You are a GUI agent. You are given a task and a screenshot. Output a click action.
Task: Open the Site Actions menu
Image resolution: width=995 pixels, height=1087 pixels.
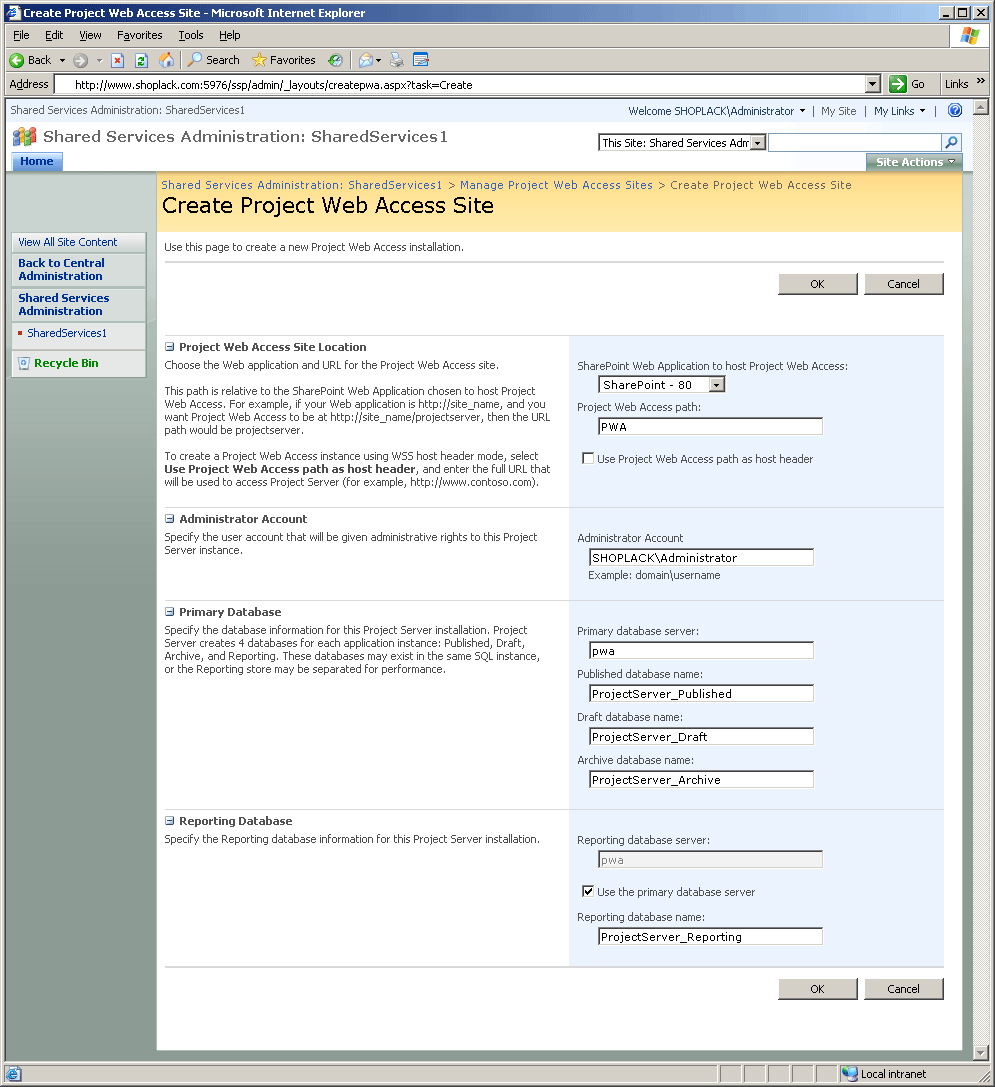pyautogui.click(x=915, y=162)
